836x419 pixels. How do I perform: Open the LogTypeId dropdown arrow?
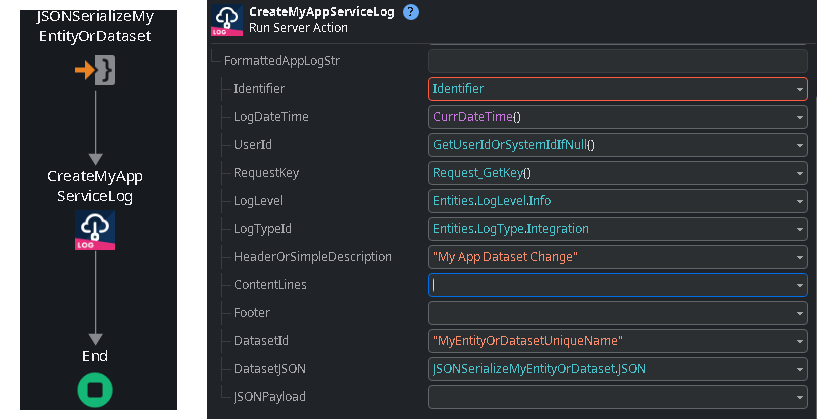[799, 229]
